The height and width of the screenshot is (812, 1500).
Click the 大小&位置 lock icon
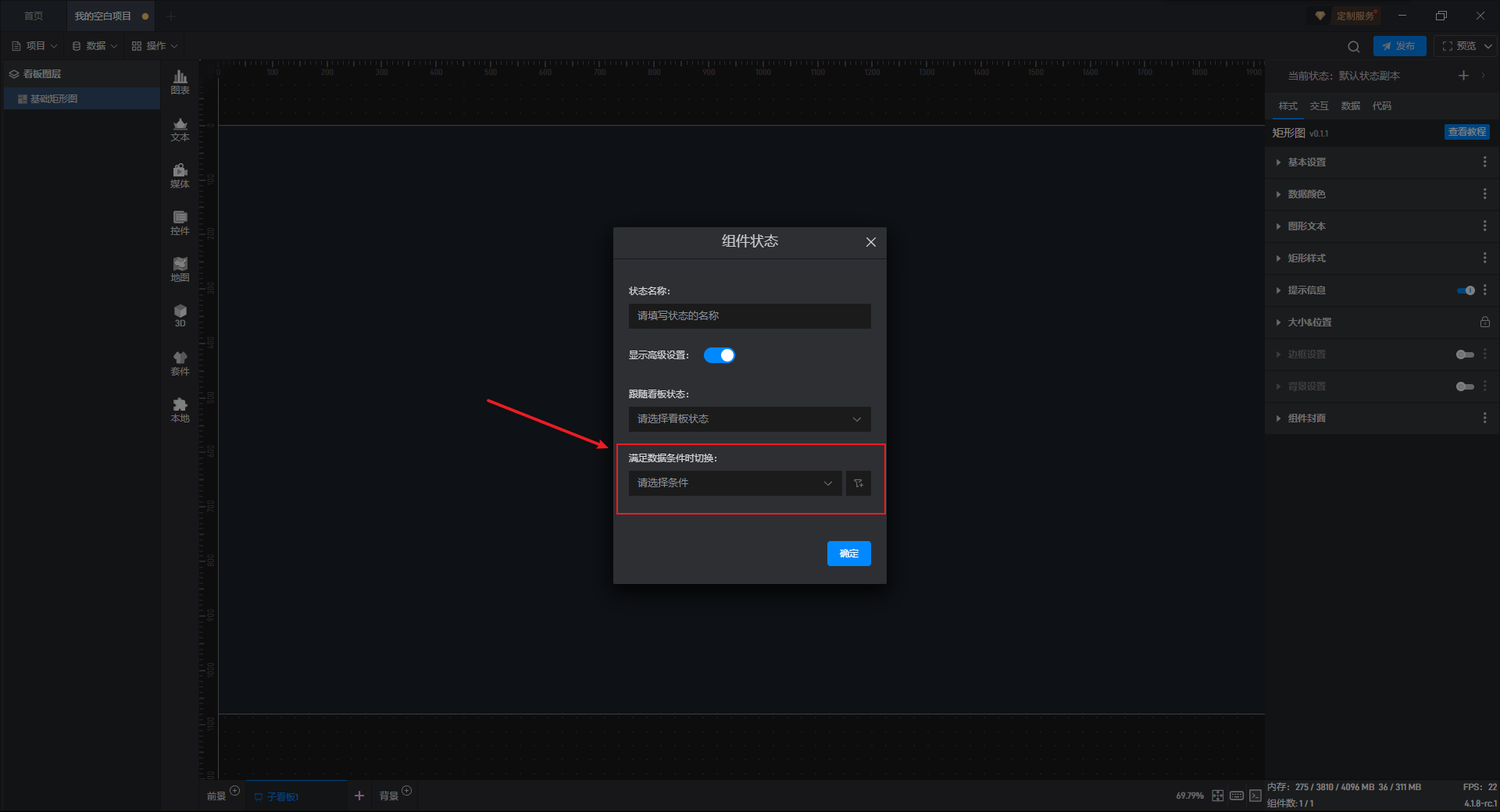(x=1484, y=322)
